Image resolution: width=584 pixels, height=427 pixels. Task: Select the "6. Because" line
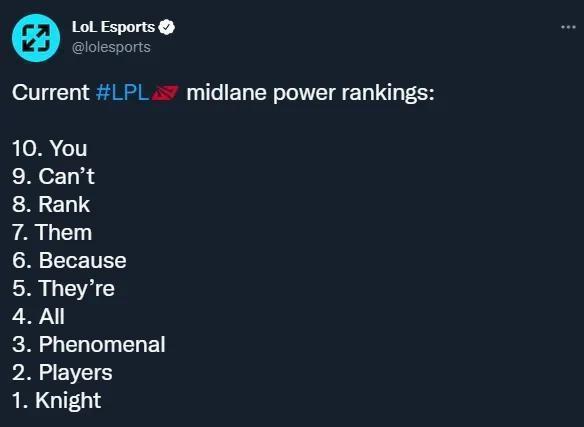pos(69,260)
